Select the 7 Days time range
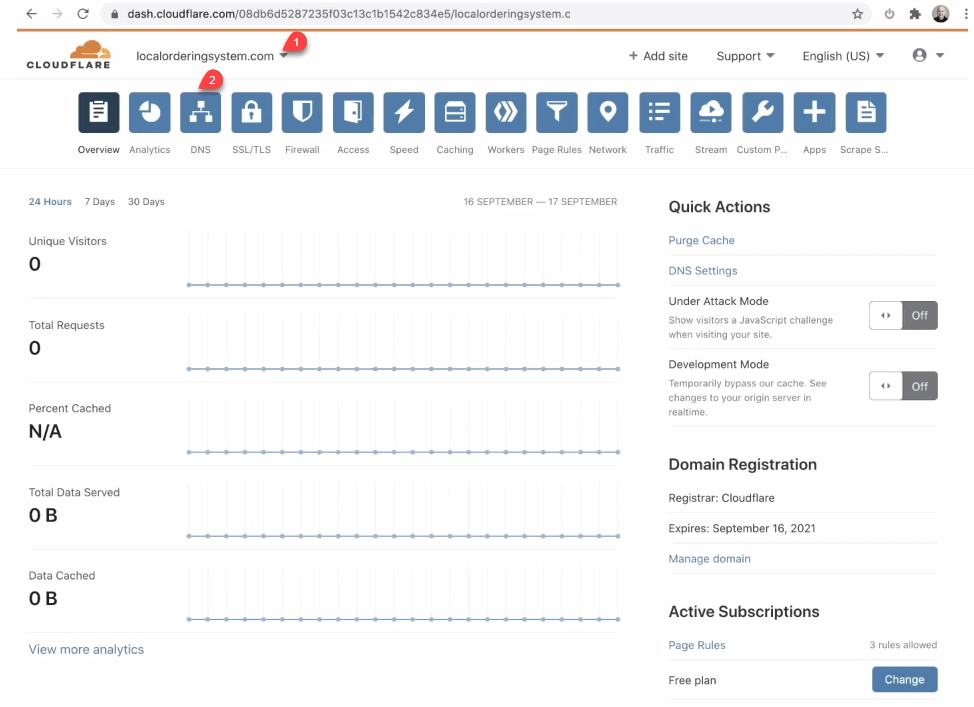 click(99, 202)
